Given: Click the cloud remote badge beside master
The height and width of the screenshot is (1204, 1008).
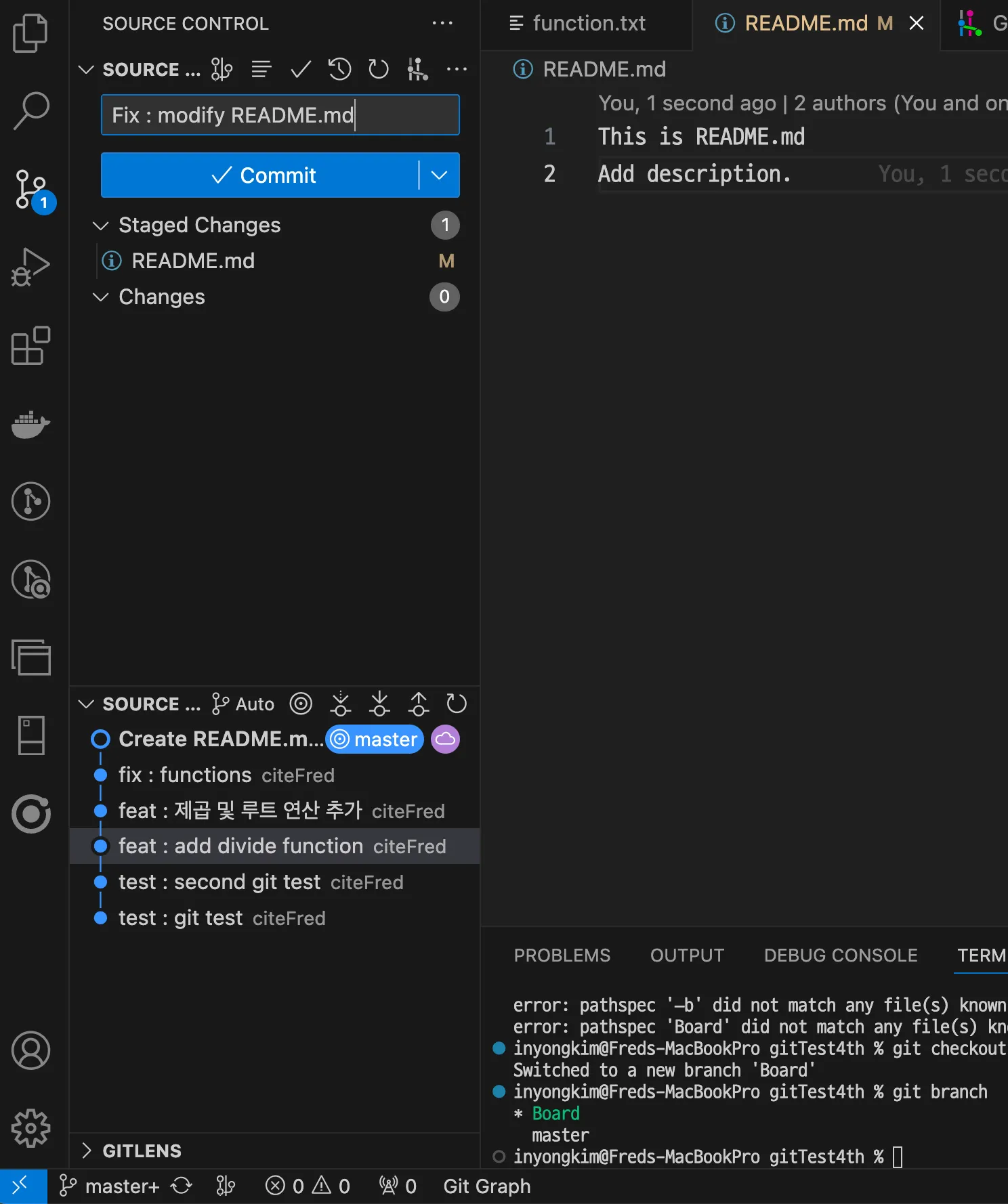Looking at the screenshot, I should pyautogui.click(x=445, y=739).
